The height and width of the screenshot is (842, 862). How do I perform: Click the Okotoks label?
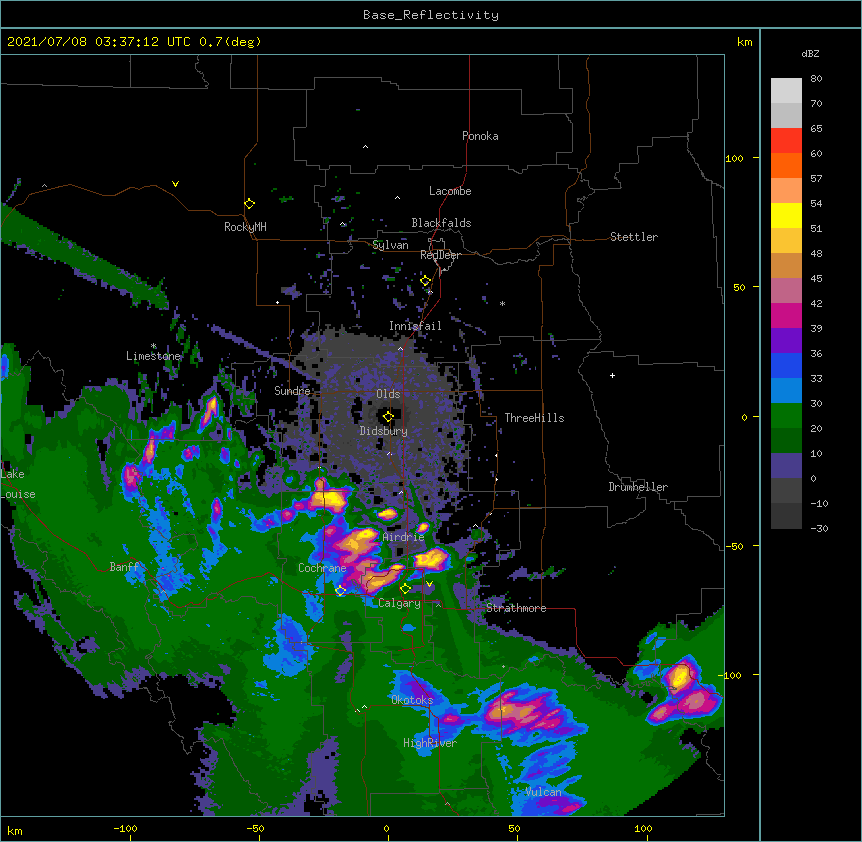point(412,700)
